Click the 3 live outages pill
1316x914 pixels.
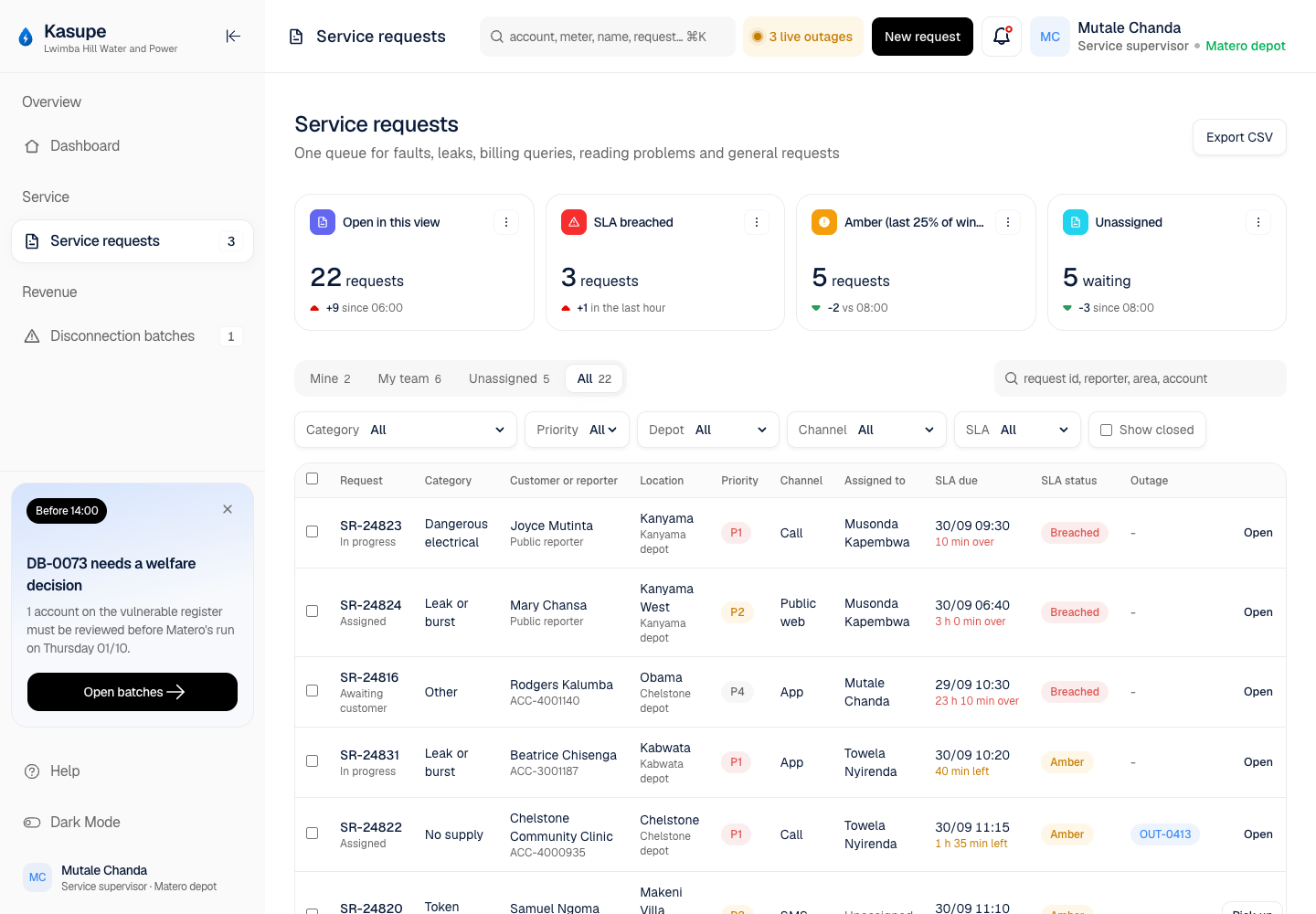coord(802,37)
